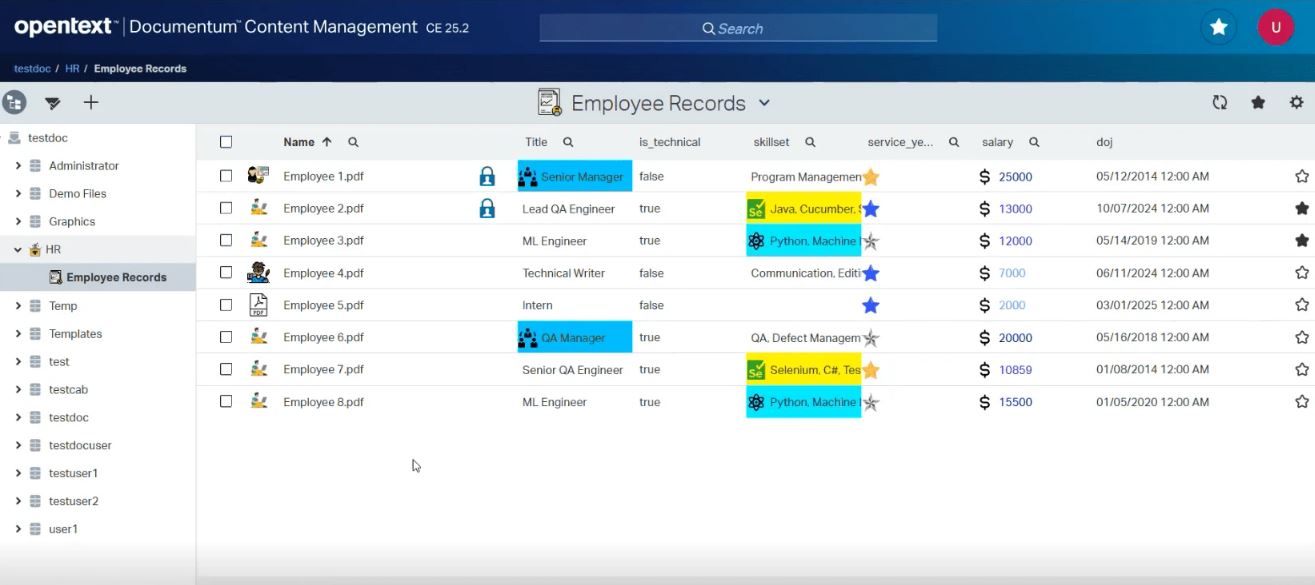
Task: Select the Employee 7.pdf checkbox
Action: pos(226,369)
